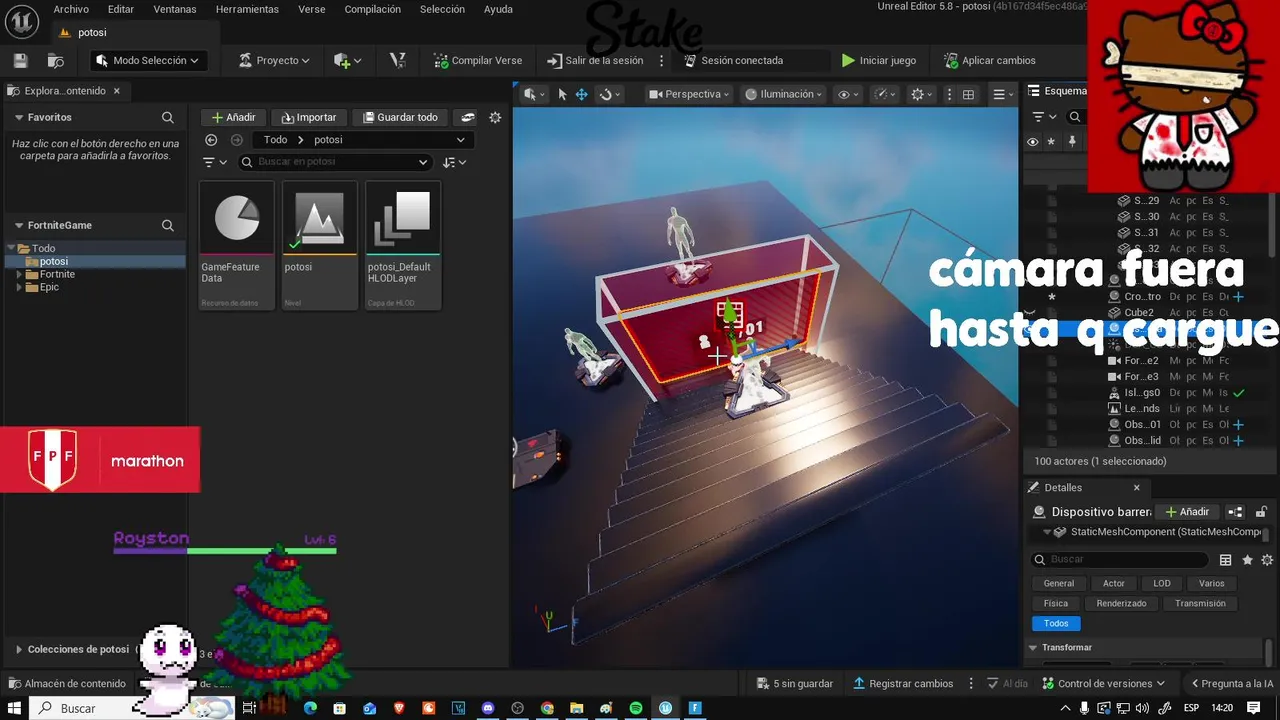
Task: Click Guardar todo button
Action: click(400, 117)
